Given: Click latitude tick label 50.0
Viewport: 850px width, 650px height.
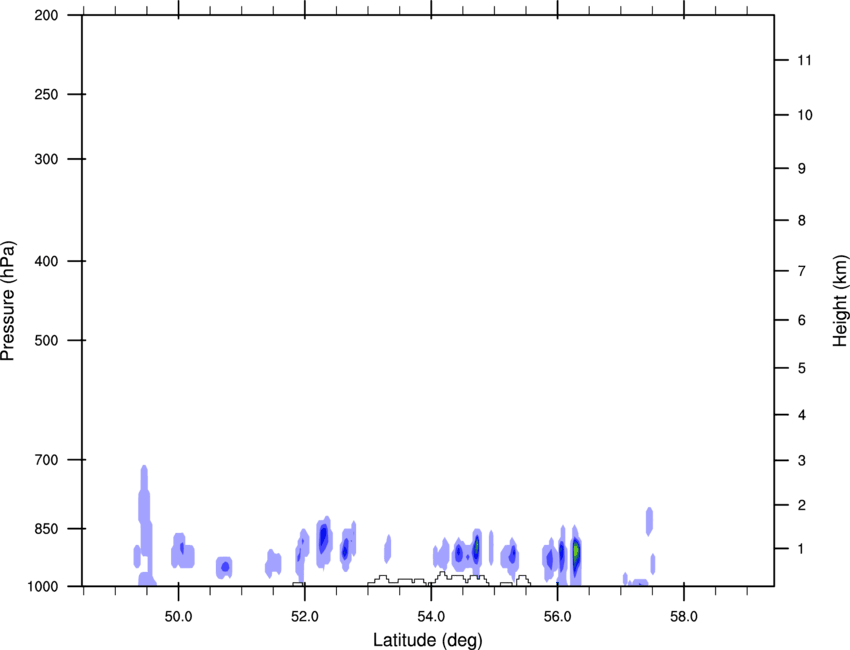Looking at the screenshot, I should (178, 617).
